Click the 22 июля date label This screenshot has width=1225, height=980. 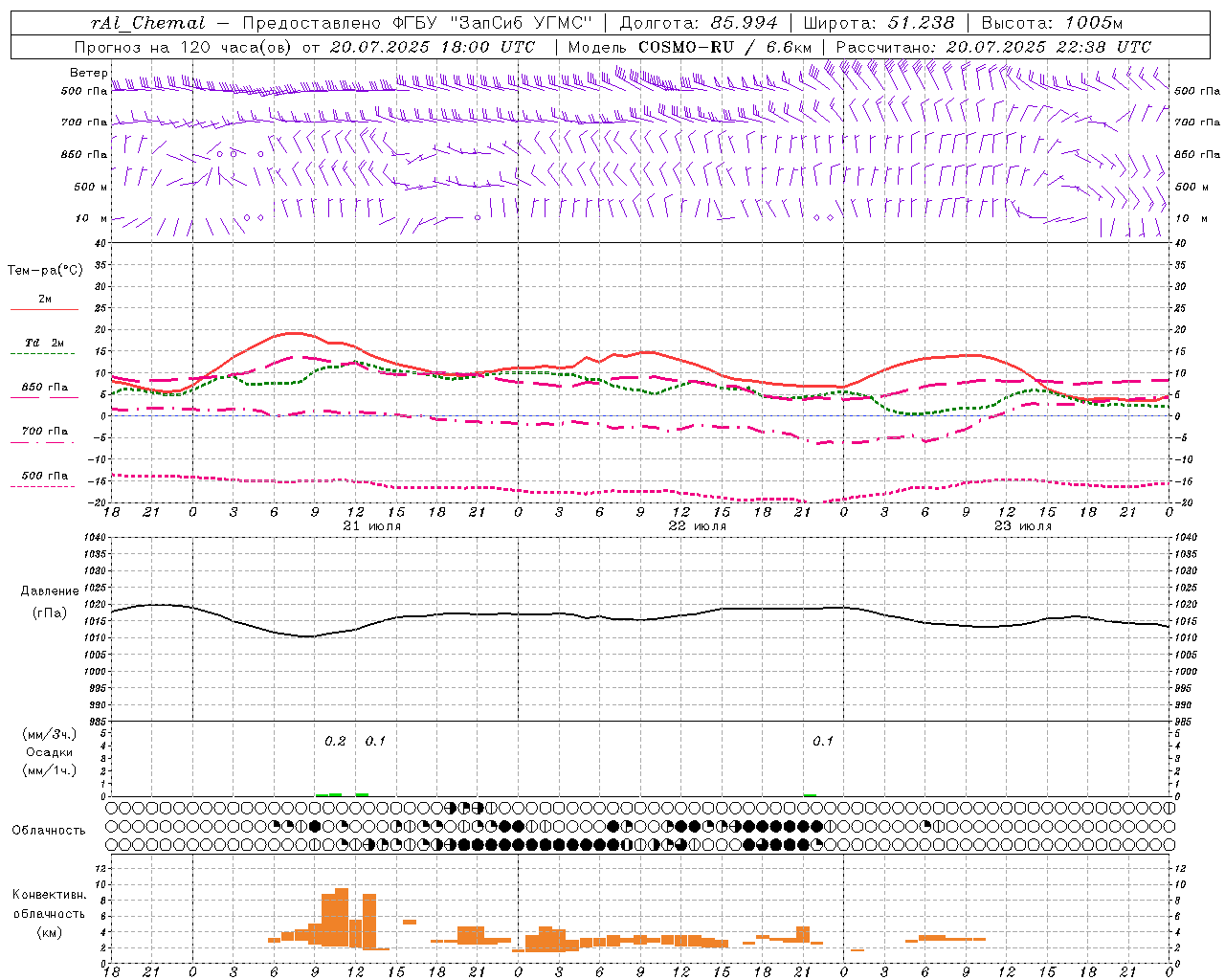[698, 526]
